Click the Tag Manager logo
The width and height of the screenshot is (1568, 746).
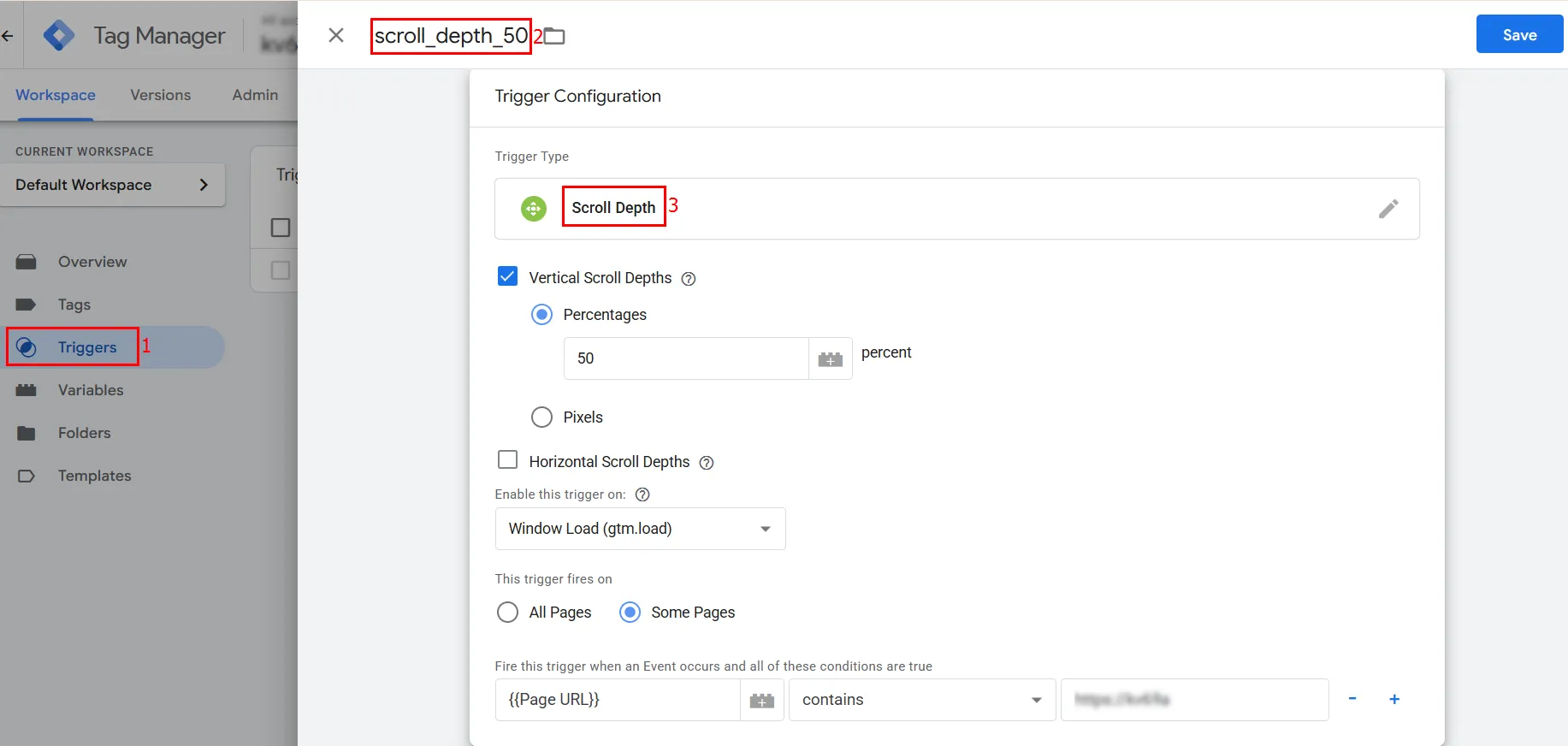point(59,35)
